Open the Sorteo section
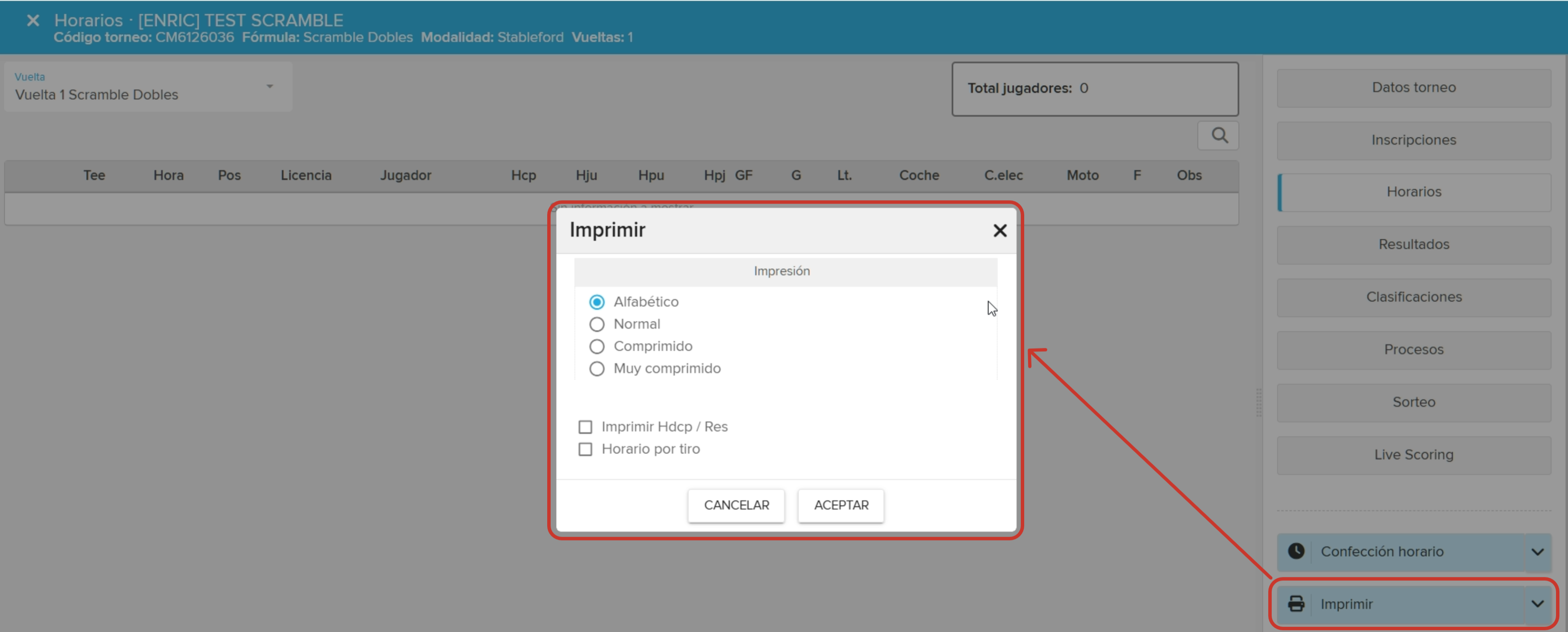1568x632 pixels. point(1413,402)
